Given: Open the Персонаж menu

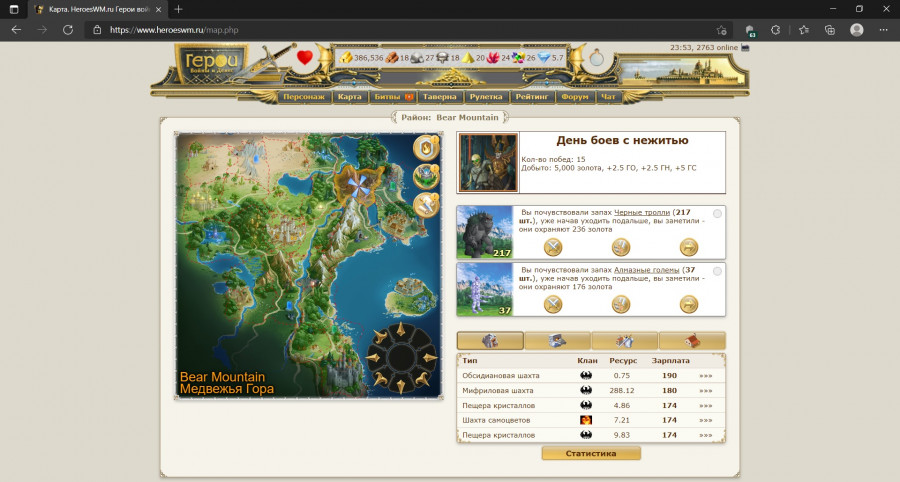Looking at the screenshot, I should 304,97.
